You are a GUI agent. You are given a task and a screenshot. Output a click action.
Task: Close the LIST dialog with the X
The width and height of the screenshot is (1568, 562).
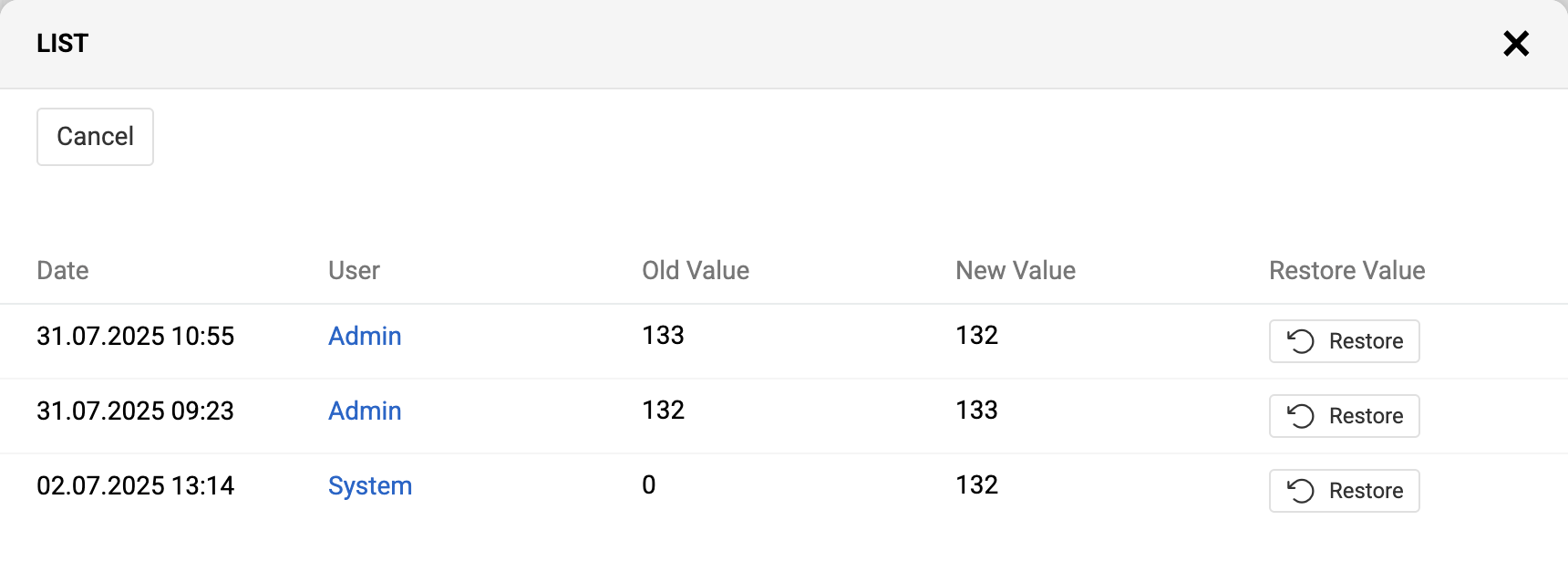pos(1515,43)
